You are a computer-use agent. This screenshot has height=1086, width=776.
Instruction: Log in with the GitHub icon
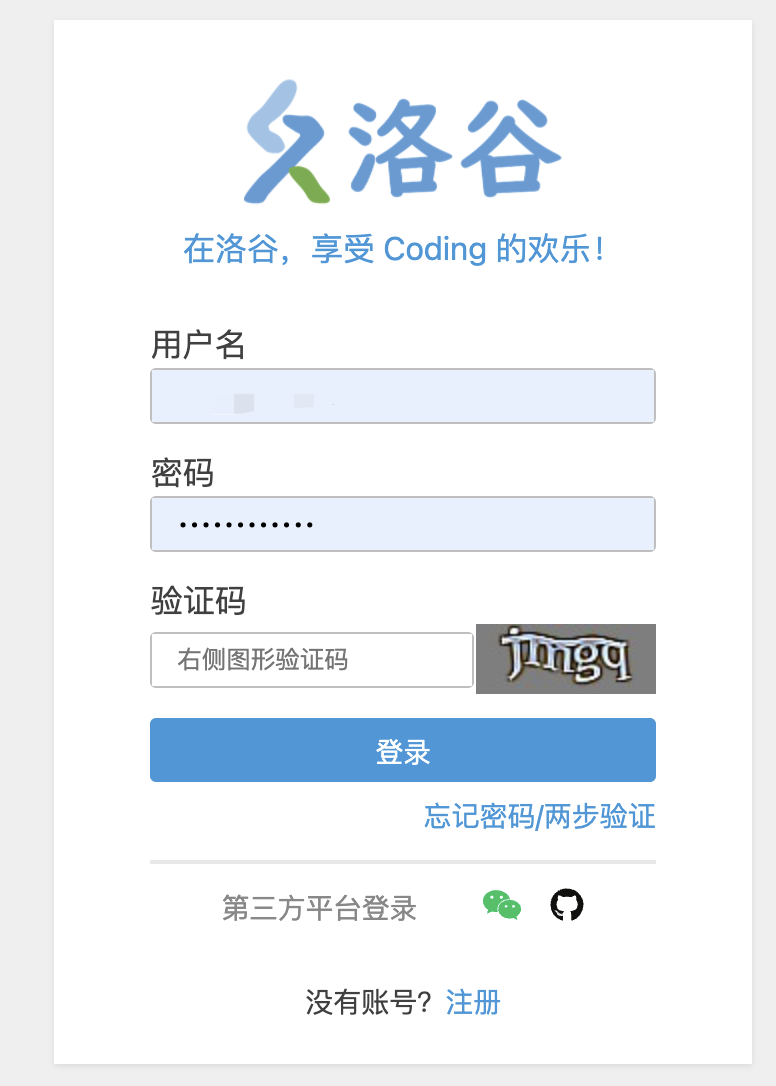coord(567,905)
